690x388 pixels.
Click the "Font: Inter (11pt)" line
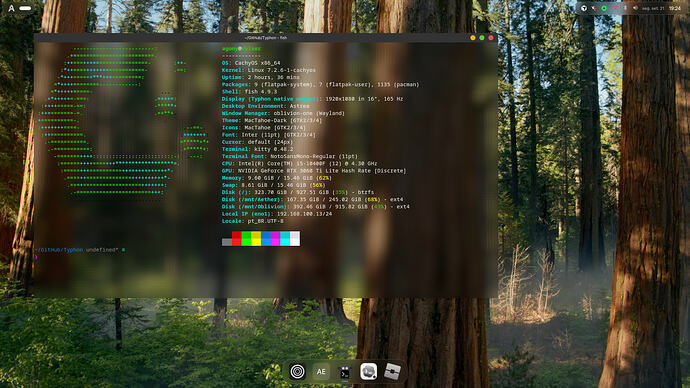tap(268, 135)
